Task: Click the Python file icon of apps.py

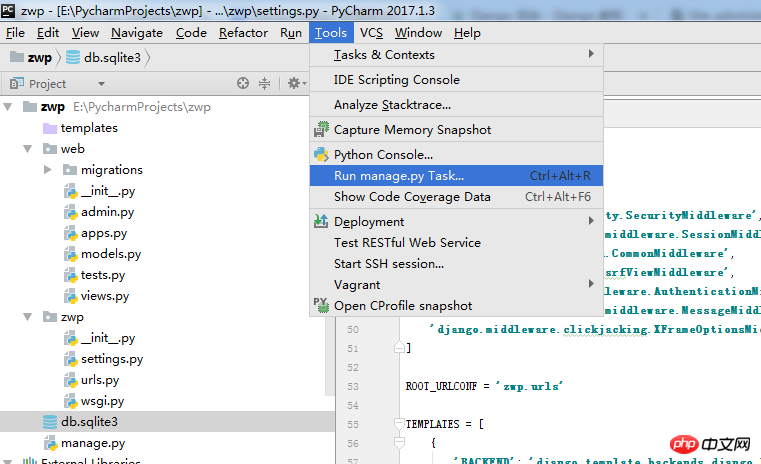Action: tap(71, 233)
